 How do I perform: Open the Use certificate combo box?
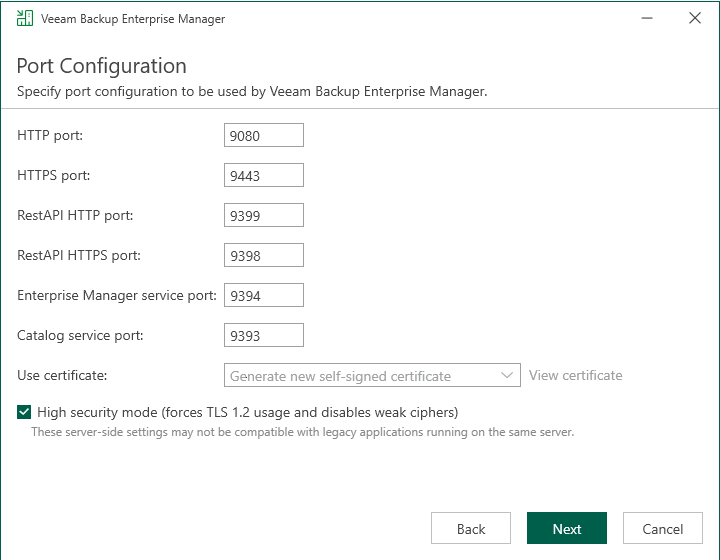click(360, 376)
